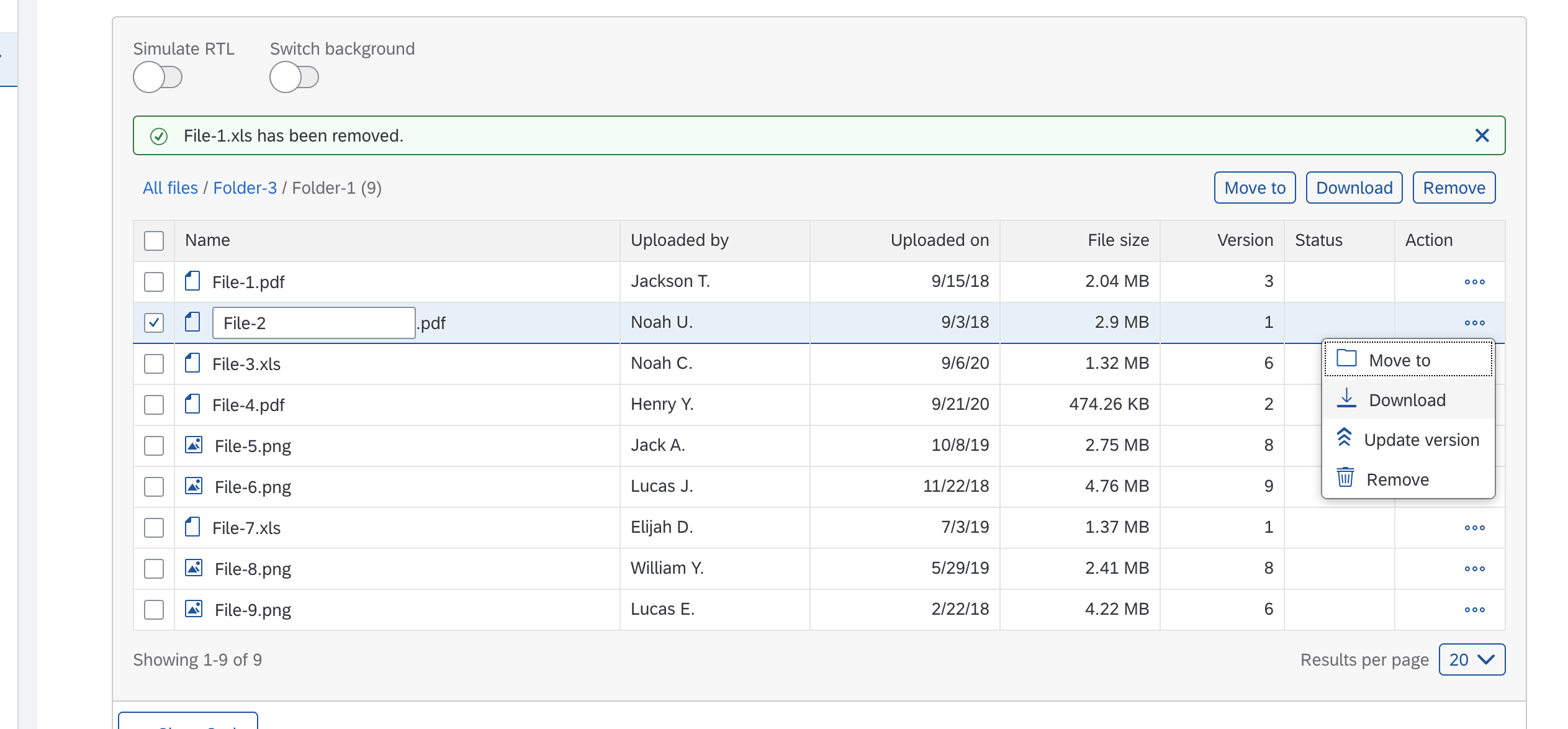Expand the Results per page dropdown
Image resolution: width=1568 pixels, height=729 pixels.
click(1471, 659)
